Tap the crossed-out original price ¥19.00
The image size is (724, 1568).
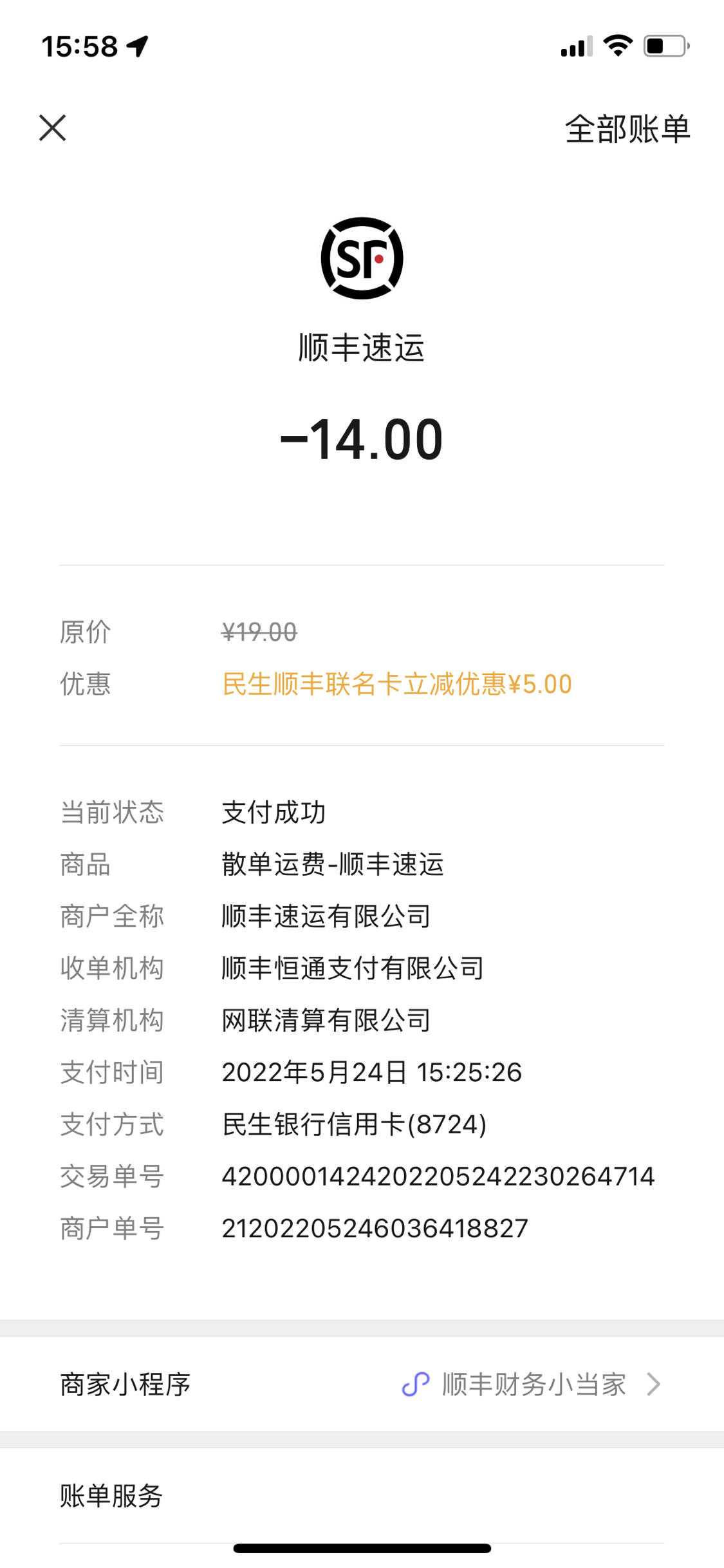pos(259,632)
